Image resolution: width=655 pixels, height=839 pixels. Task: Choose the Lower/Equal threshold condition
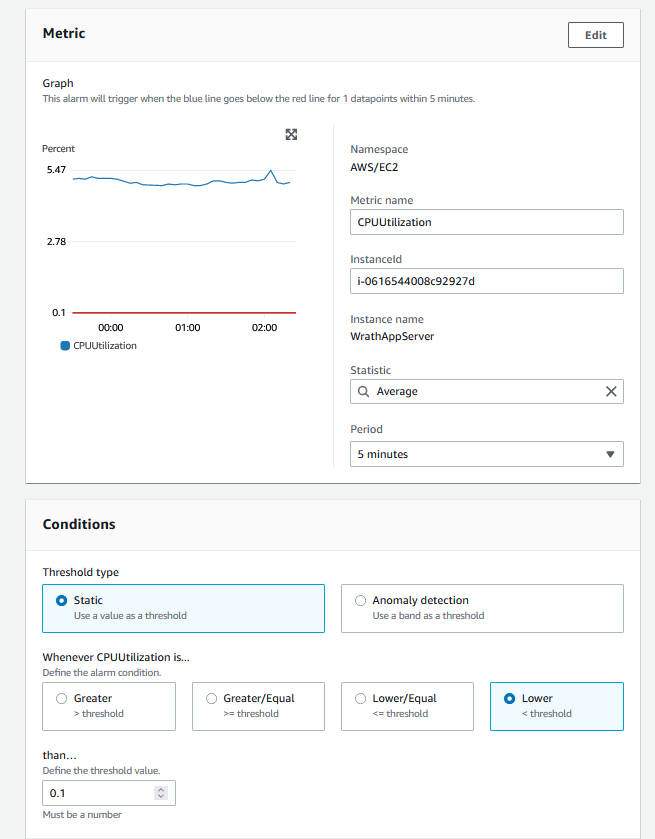click(361, 699)
